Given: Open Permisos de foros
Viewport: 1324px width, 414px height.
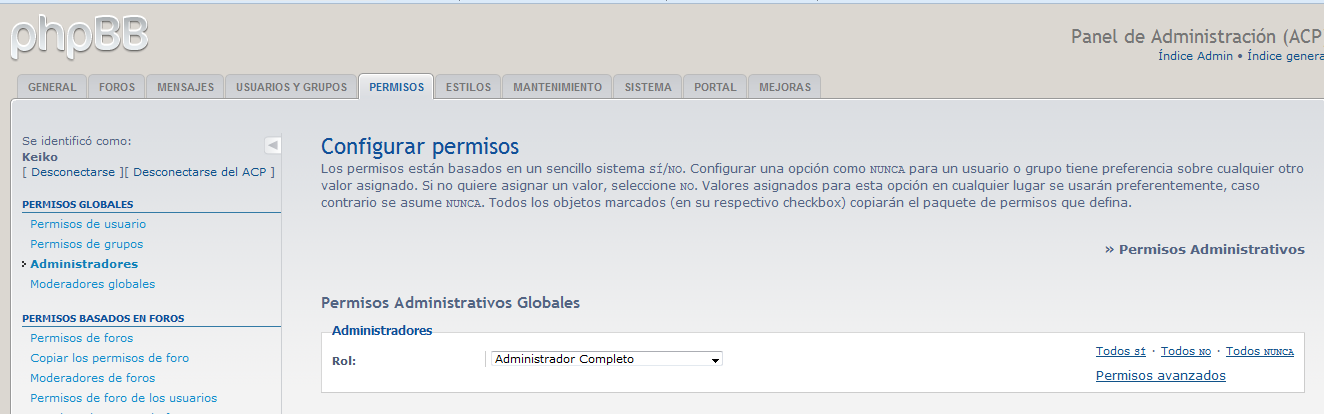Looking at the screenshot, I should [82, 338].
